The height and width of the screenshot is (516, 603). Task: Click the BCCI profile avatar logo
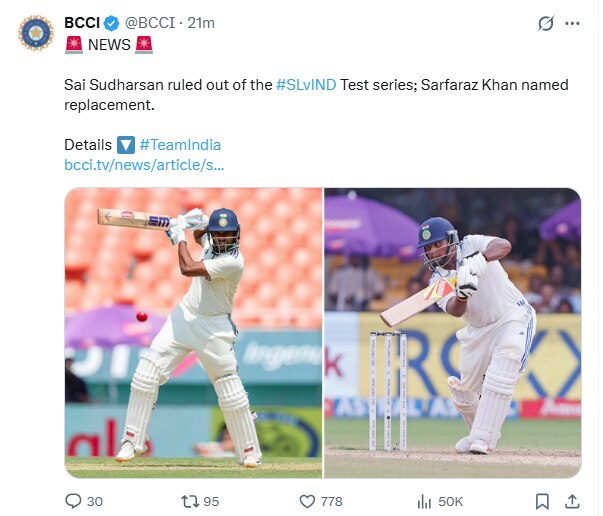[36, 33]
